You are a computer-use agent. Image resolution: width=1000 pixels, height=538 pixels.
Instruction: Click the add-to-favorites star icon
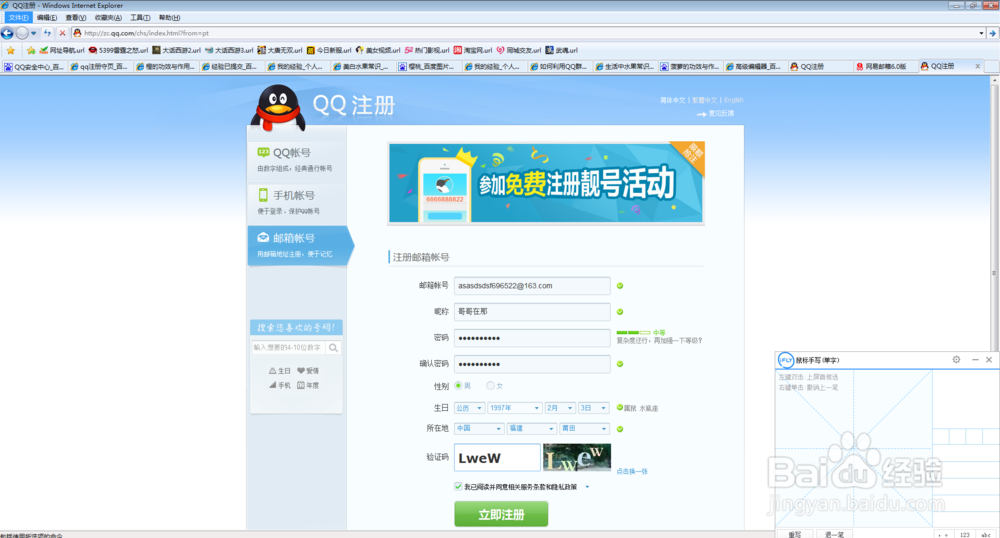[31, 50]
